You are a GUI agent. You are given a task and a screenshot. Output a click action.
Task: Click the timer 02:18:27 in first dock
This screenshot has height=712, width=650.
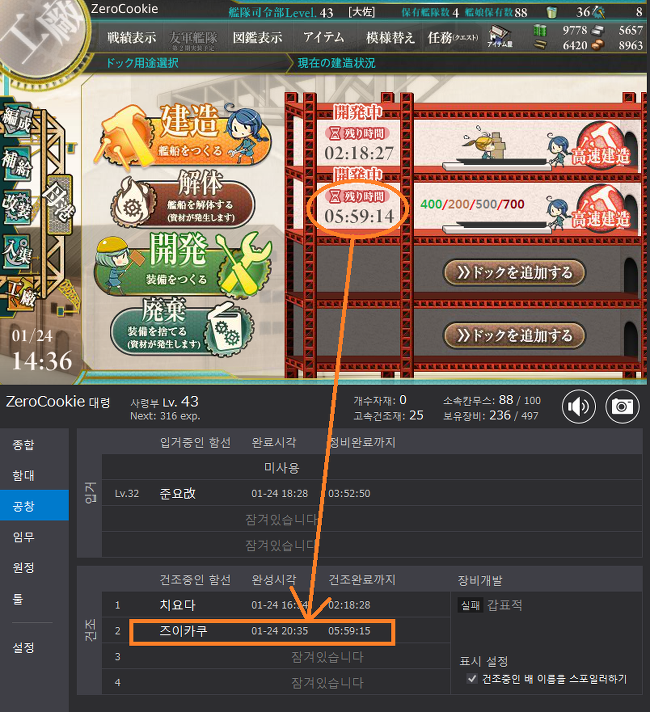click(359, 153)
